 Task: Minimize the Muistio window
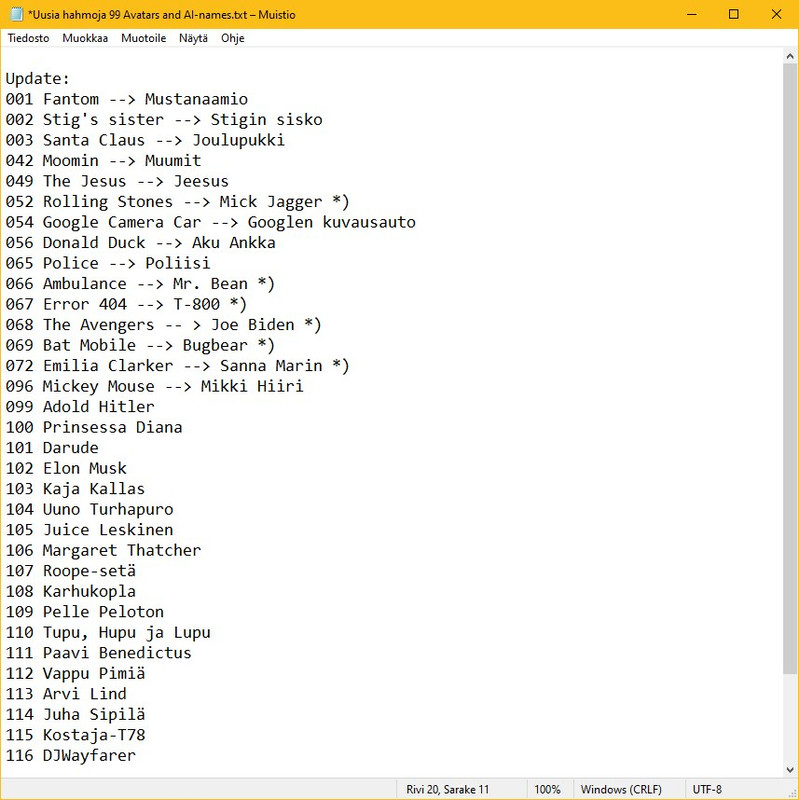click(x=691, y=14)
